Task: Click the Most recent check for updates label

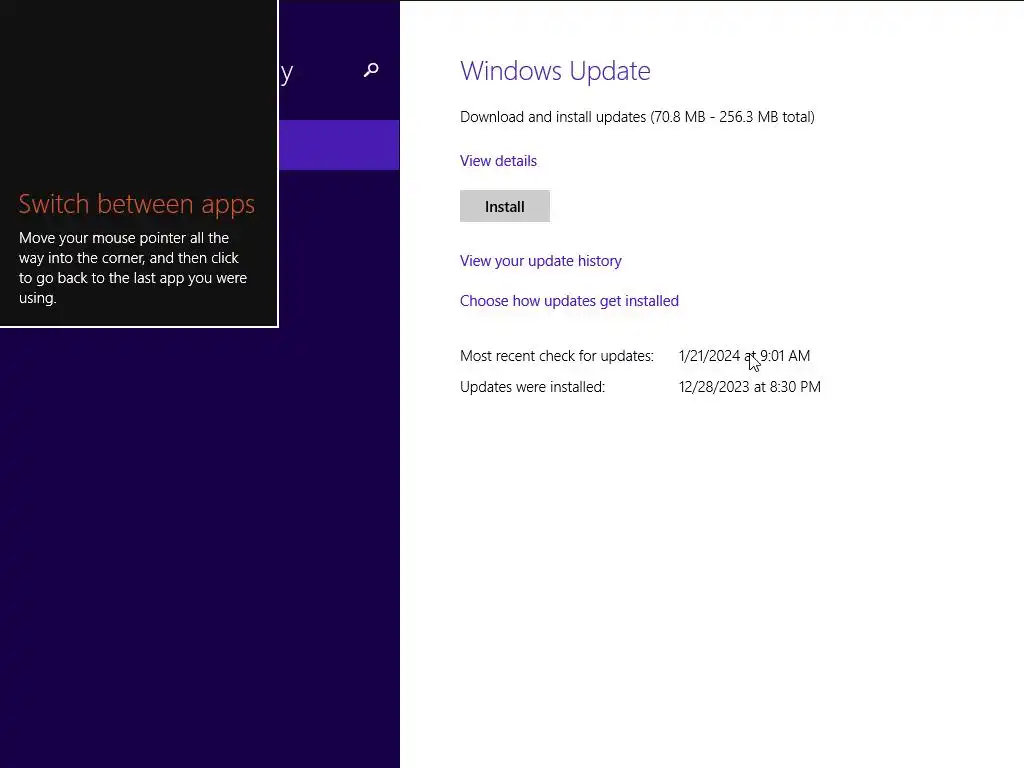Action: pyautogui.click(x=557, y=356)
